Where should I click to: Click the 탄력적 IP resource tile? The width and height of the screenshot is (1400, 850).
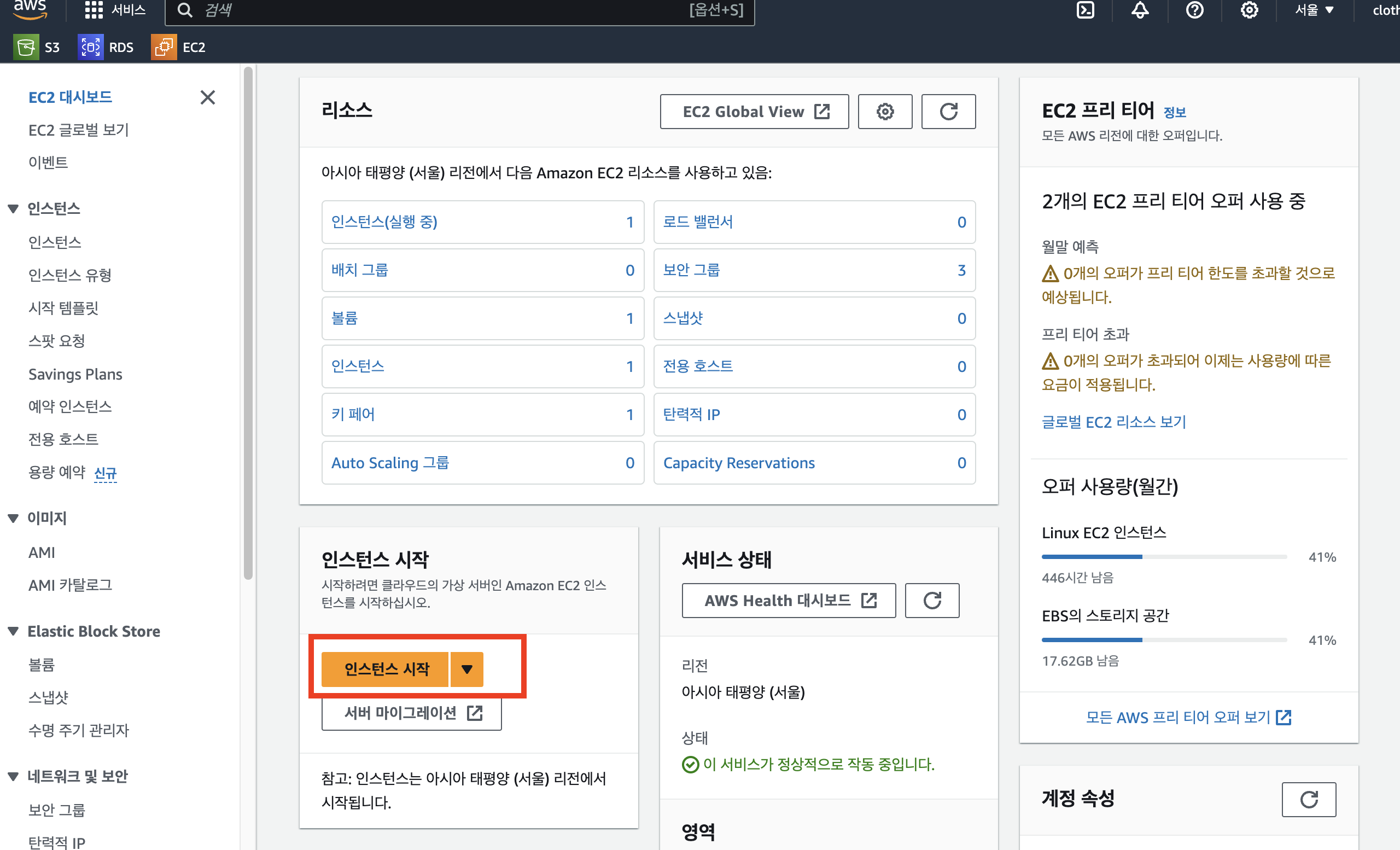[x=814, y=414]
